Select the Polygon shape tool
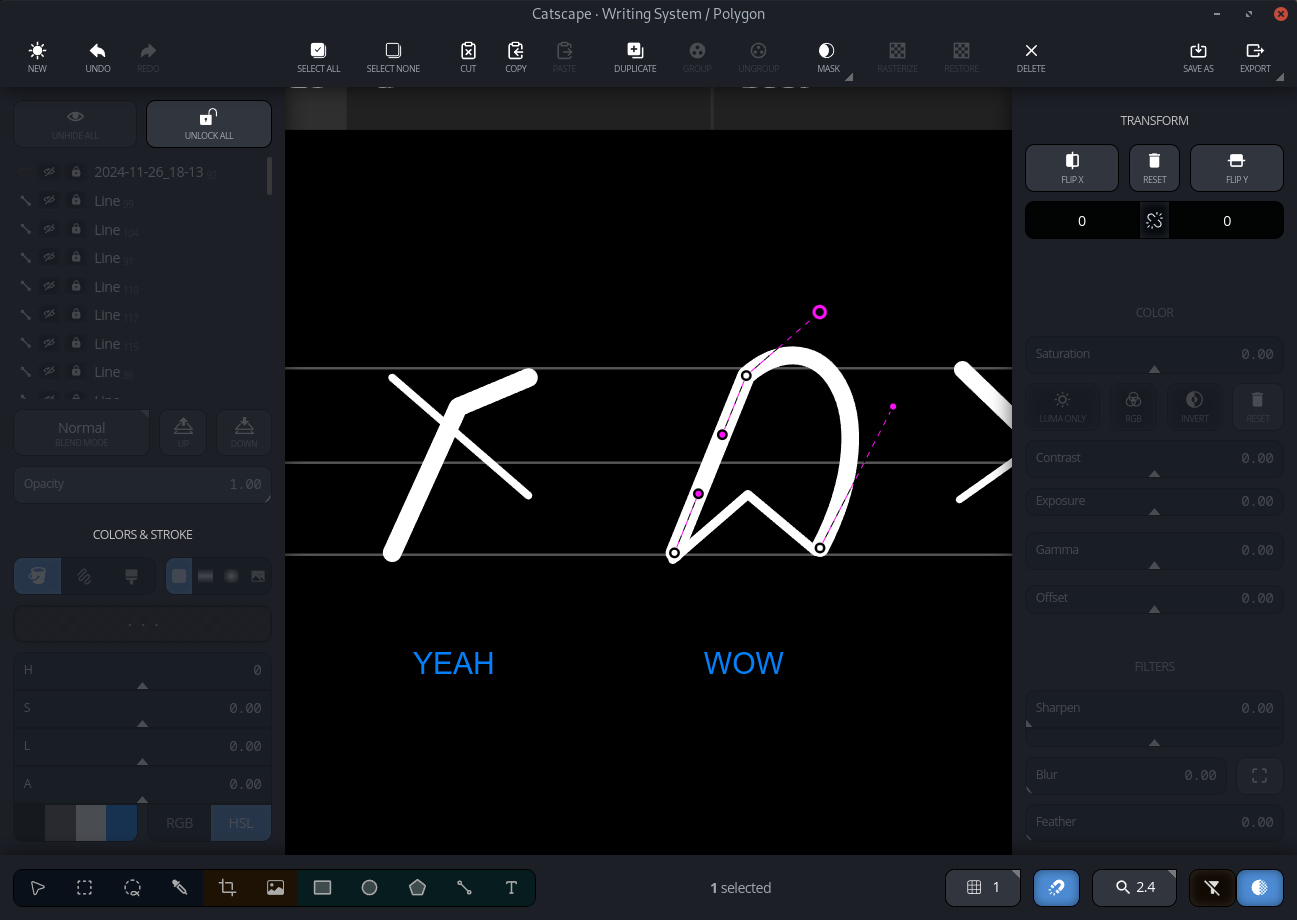This screenshot has height=920, width=1297. [417, 887]
